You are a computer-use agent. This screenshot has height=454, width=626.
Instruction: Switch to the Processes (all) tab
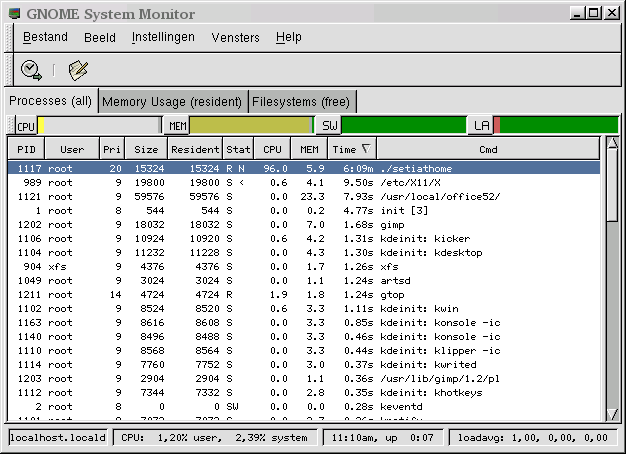[50, 101]
